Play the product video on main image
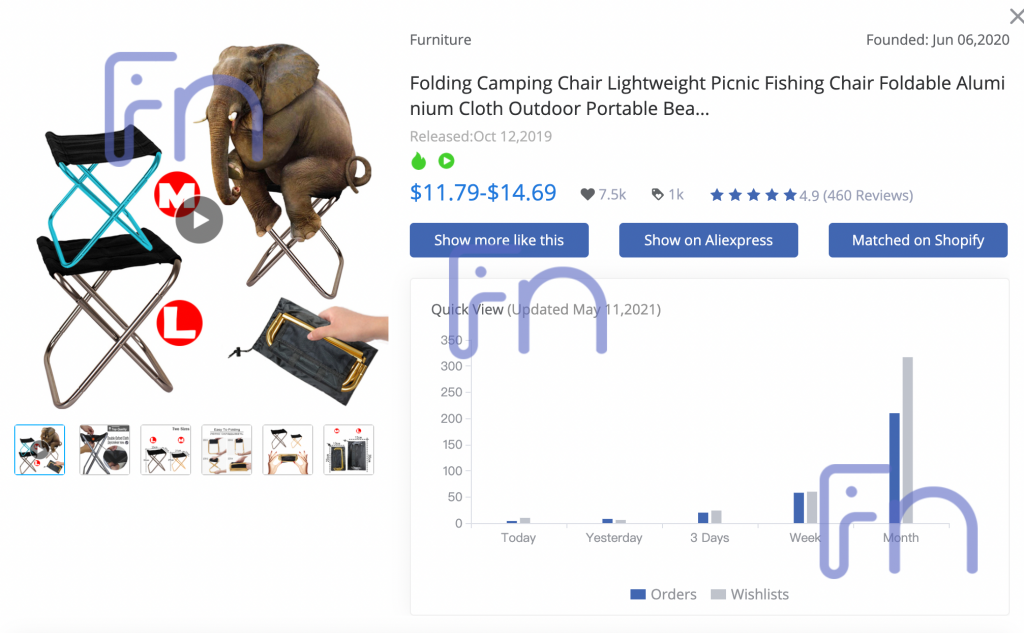Viewport: 1024px width, 633px height. pos(199,220)
